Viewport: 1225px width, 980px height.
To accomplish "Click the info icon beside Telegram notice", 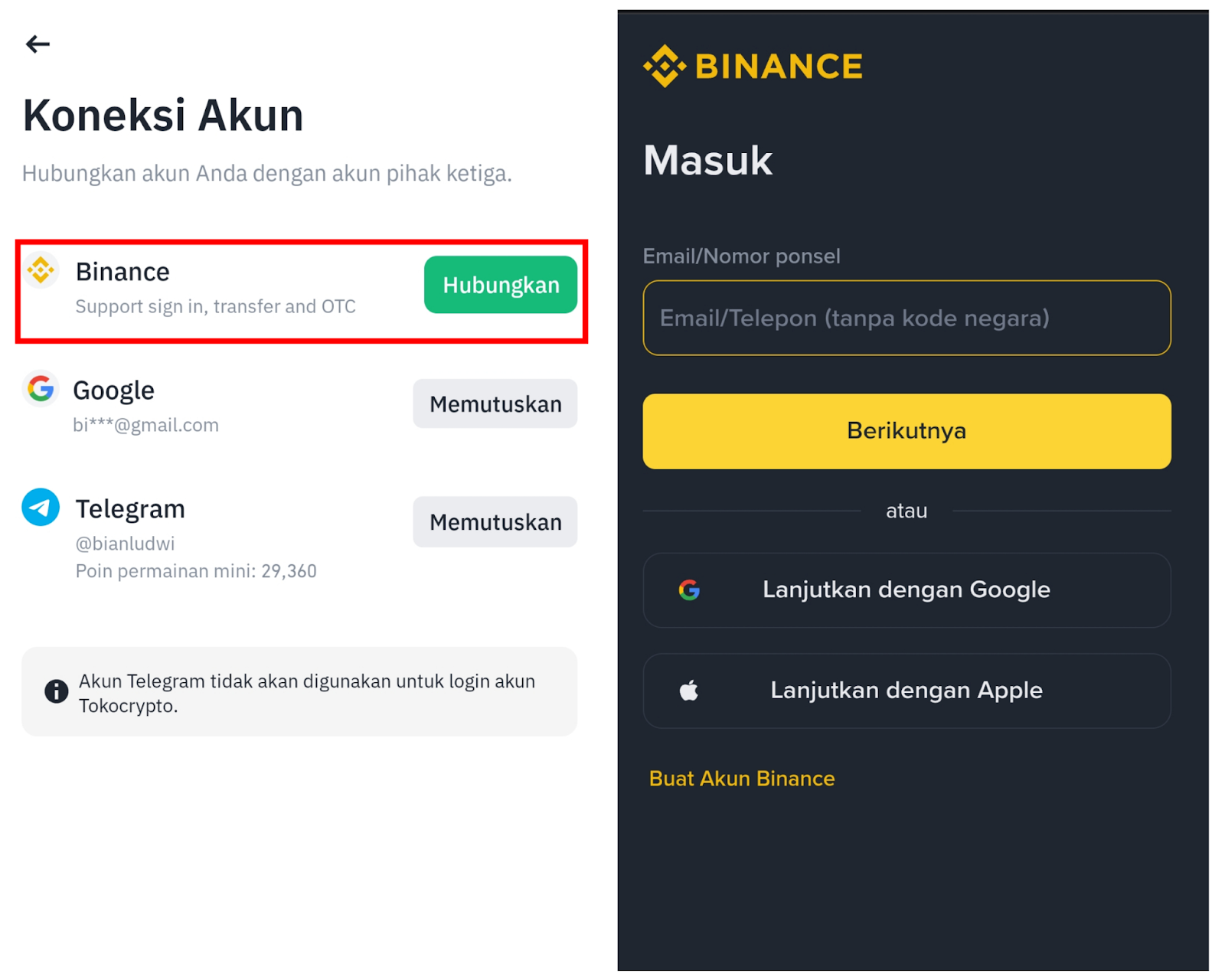I will coord(56,691).
